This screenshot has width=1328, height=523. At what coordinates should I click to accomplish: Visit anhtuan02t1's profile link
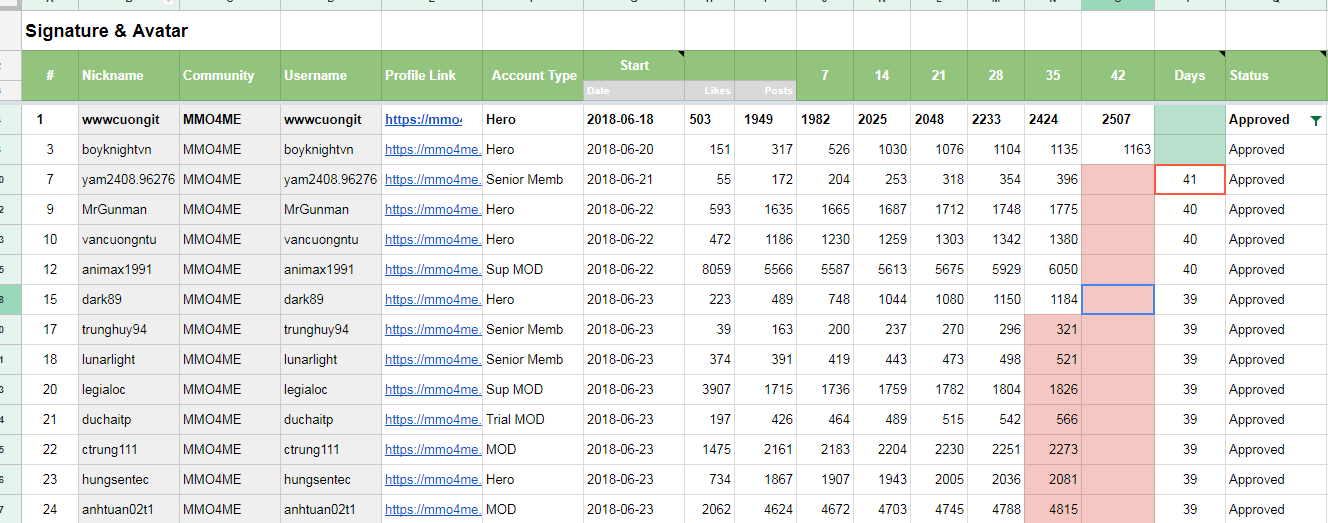coord(432,510)
